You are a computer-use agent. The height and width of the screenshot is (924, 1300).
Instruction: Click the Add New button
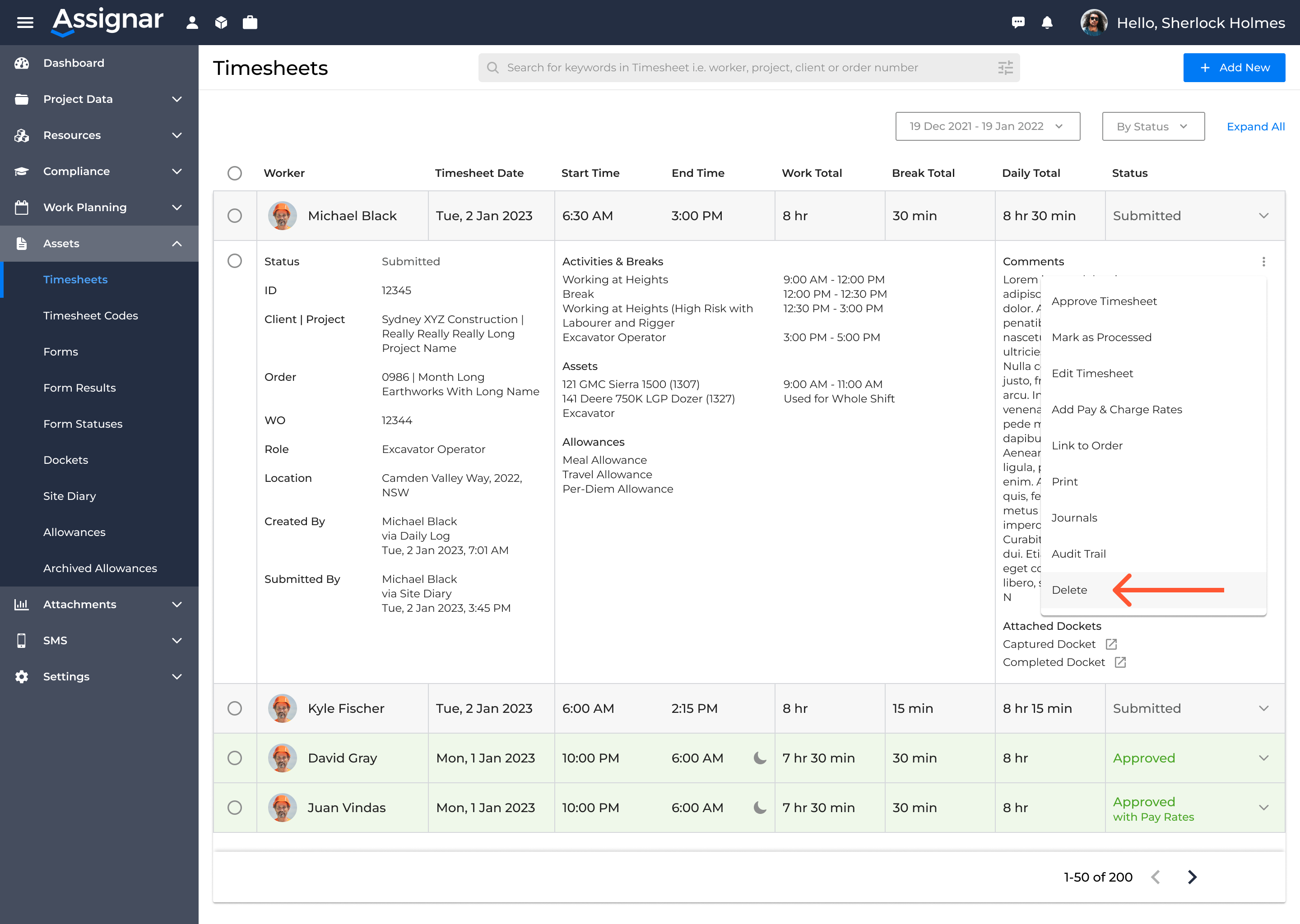tap(1234, 67)
